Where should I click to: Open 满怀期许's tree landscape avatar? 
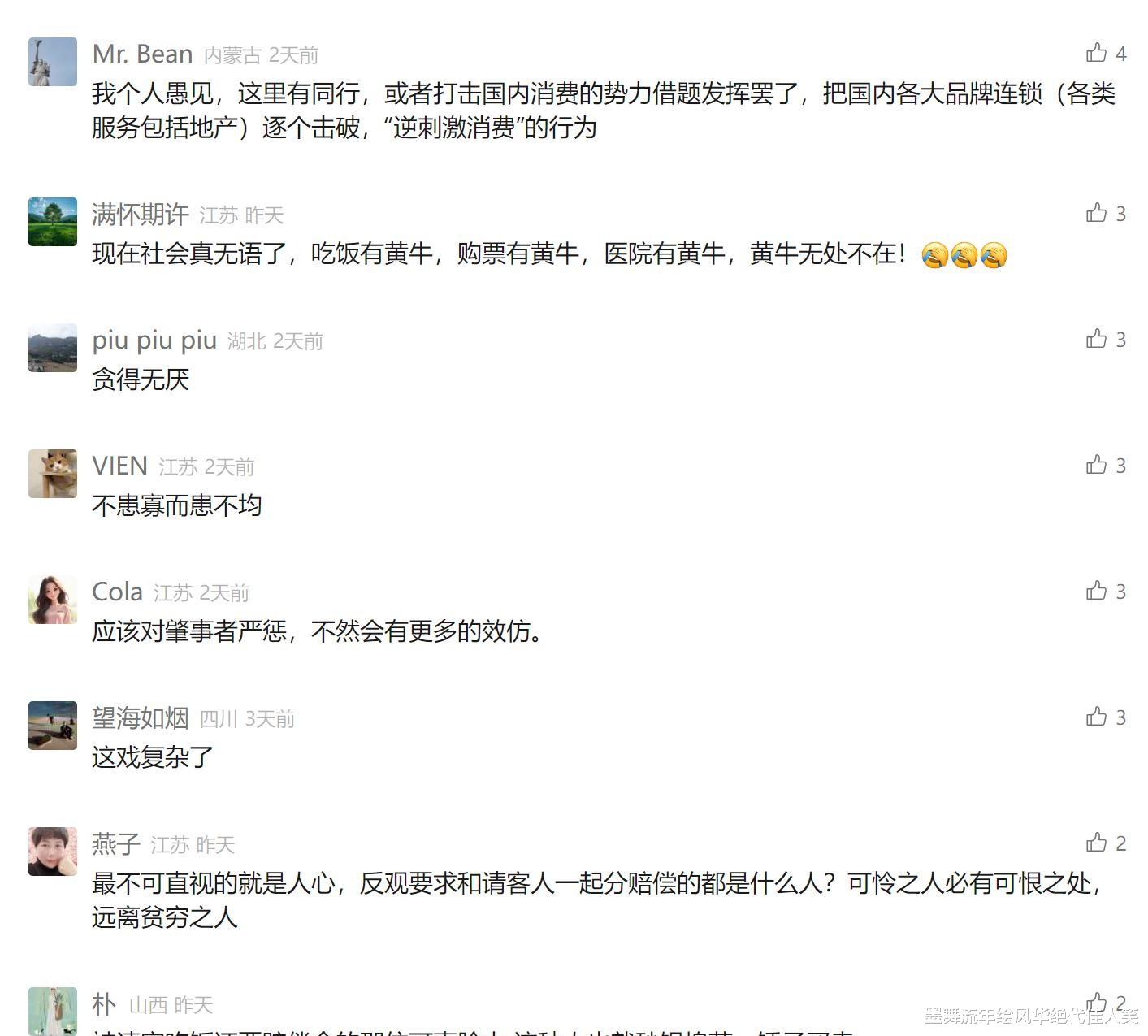[53, 222]
